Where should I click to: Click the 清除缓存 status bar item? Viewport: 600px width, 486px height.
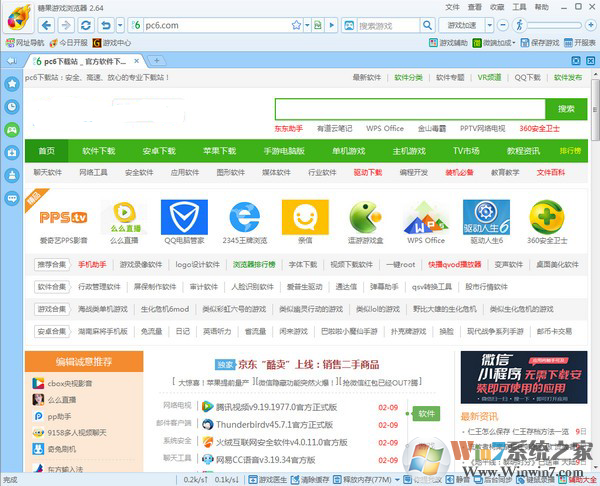(x=310, y=480)
